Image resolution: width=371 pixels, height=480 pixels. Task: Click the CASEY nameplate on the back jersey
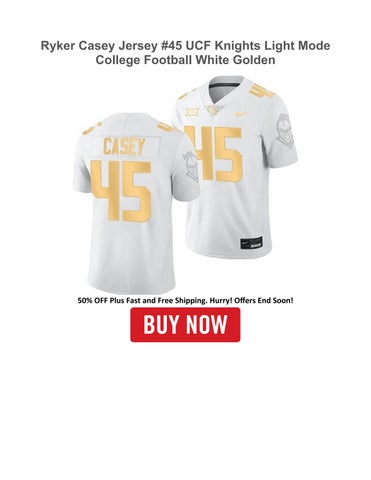(x=124, y=147)
